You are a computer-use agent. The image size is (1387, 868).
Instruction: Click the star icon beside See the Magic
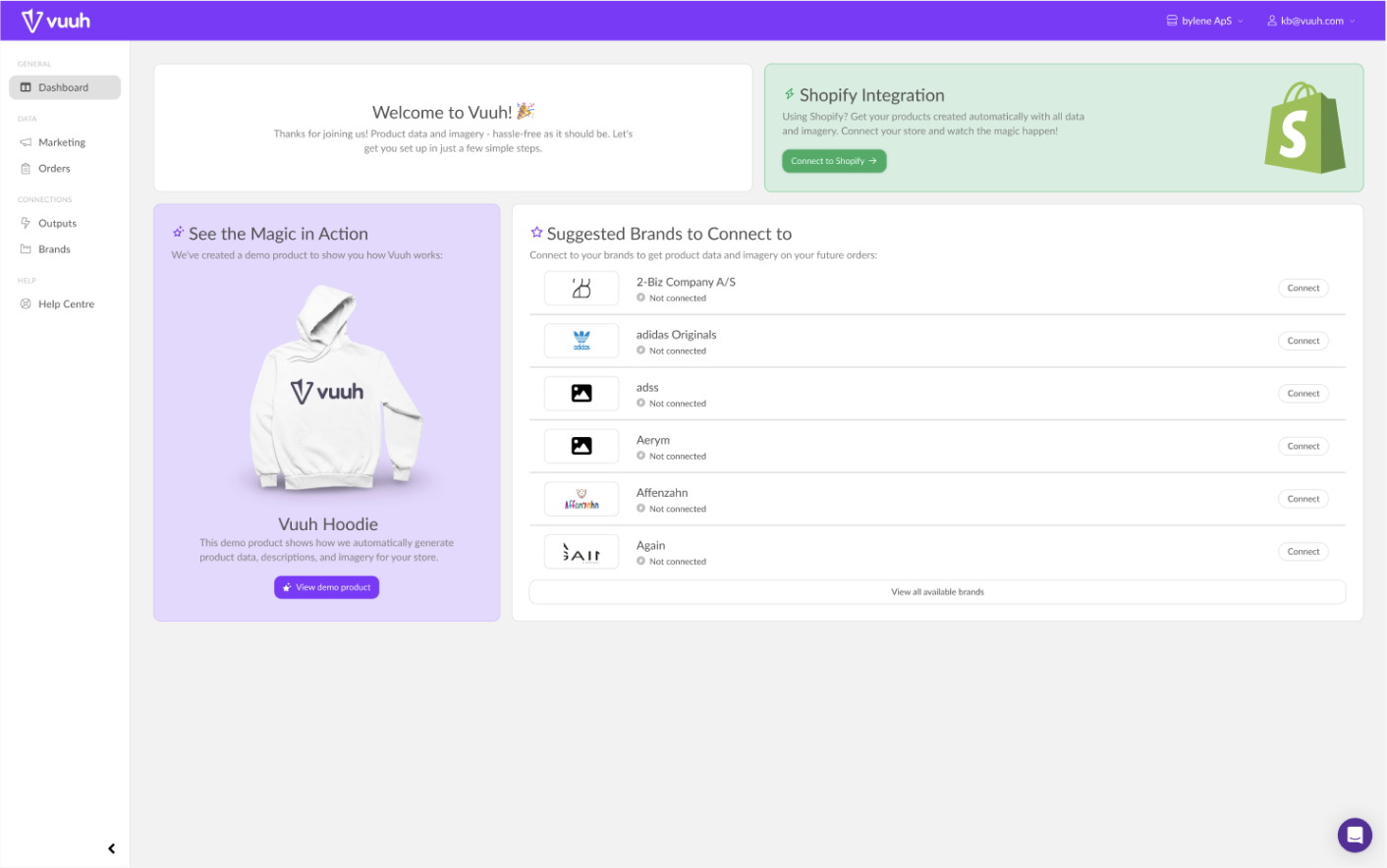(x=178, y=233)
